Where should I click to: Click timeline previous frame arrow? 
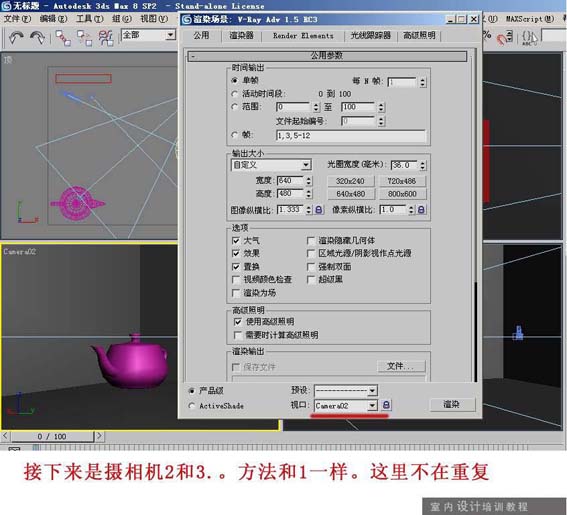tap(5, 436)
